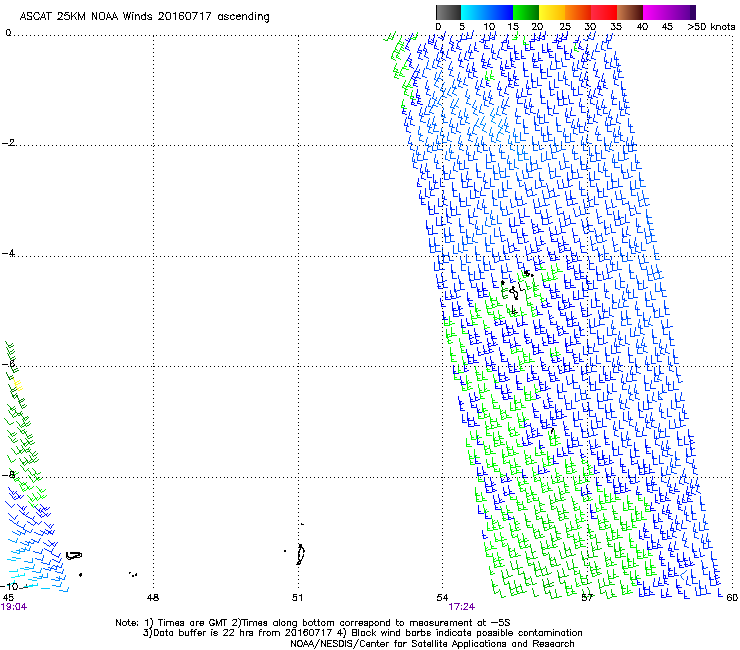Viewport: 740px width, 650px height.
Task: Click the yellow wind barbs near -6 latitude
Action: tap(18, 385)
